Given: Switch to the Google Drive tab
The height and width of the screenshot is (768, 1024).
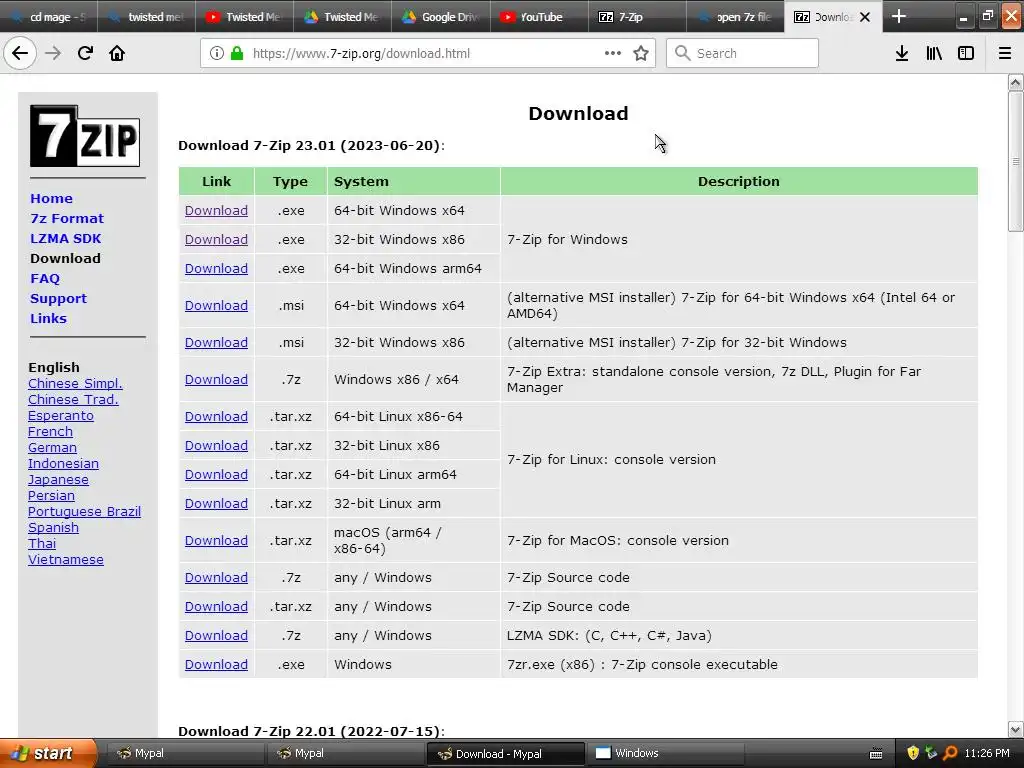Looking at the screenshot, I should [x=440, y=17].
